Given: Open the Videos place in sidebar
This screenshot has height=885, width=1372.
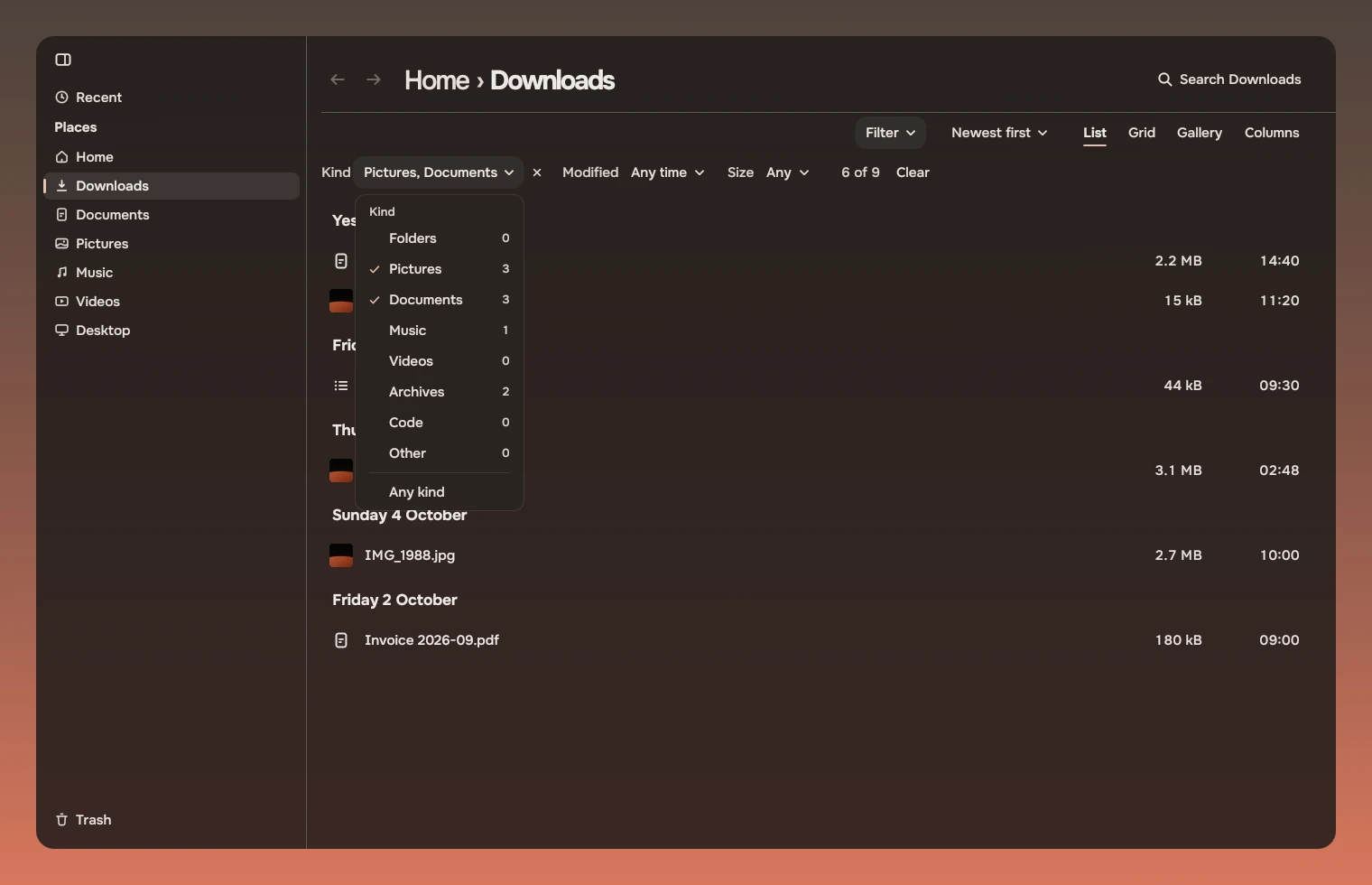Looking at the screenshot, I should pos(171,302).
